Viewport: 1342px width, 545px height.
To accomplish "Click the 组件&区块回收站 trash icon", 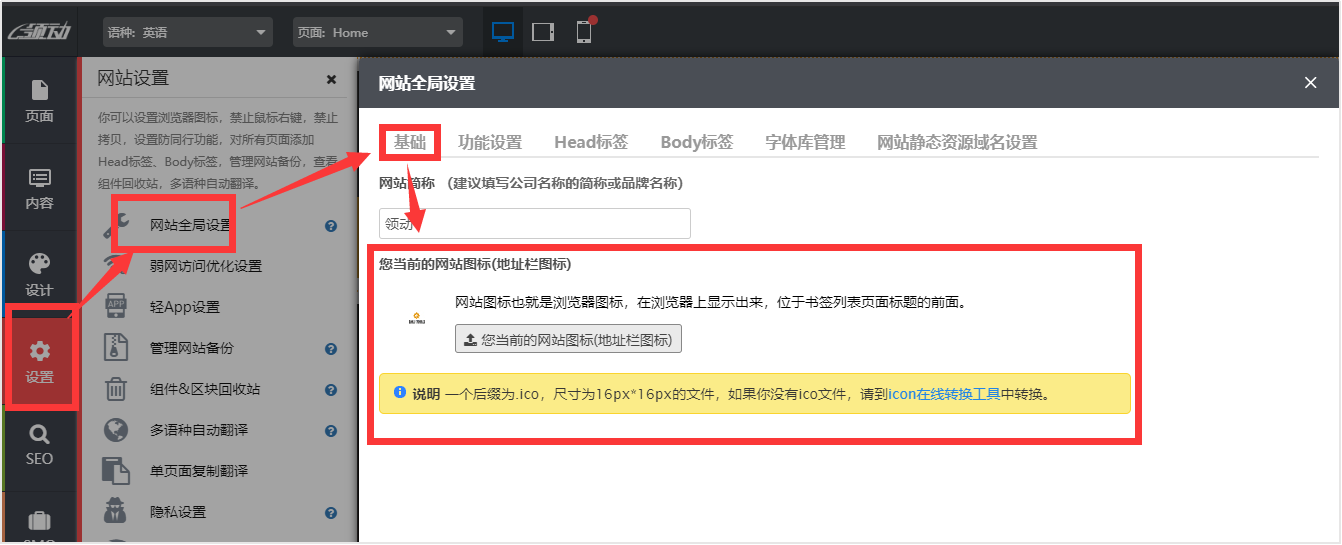I will pyautogui.click(x=116, y=389).
